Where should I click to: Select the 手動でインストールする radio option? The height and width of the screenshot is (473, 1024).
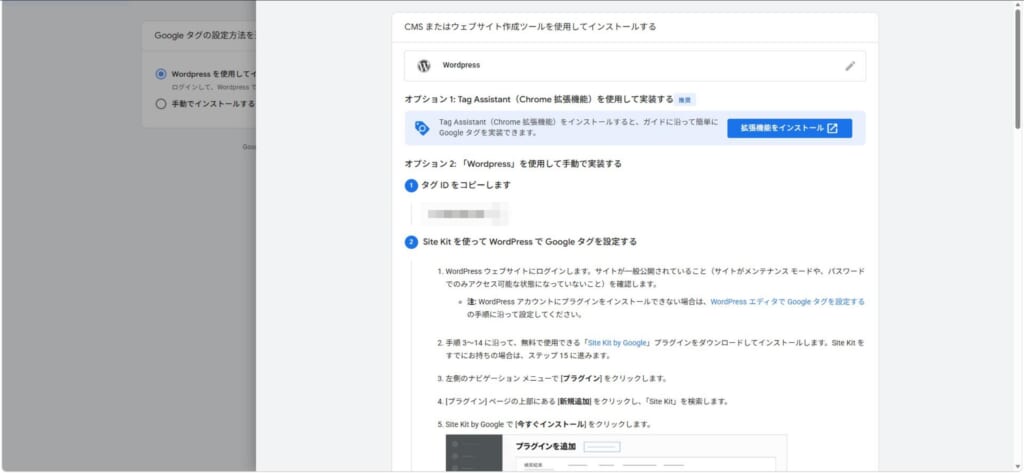coord(161,103)
